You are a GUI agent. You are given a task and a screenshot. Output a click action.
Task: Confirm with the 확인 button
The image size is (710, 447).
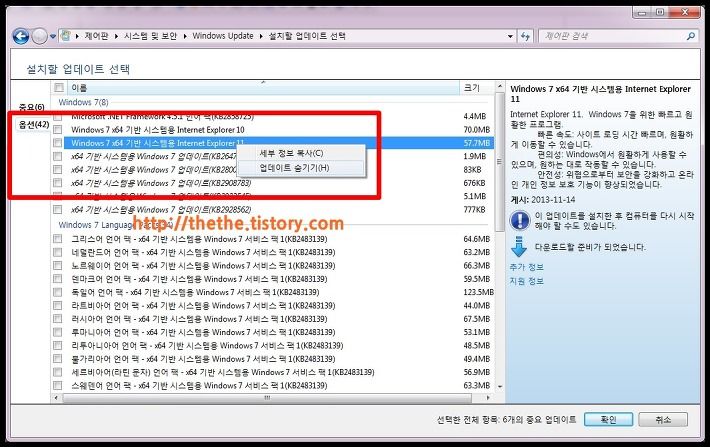(x=608, y=419)
